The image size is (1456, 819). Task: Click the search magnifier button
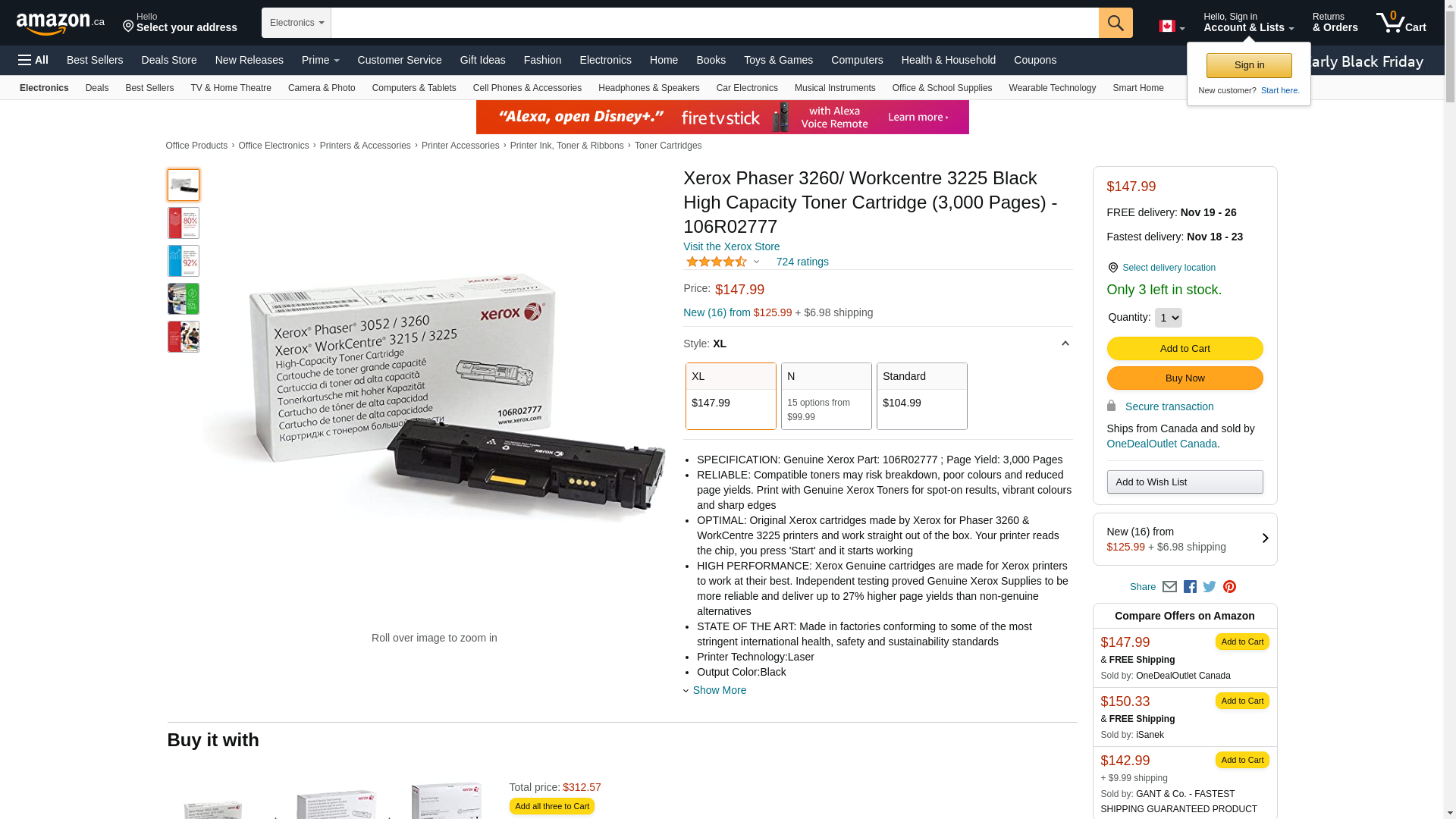tap(1116, 23)
